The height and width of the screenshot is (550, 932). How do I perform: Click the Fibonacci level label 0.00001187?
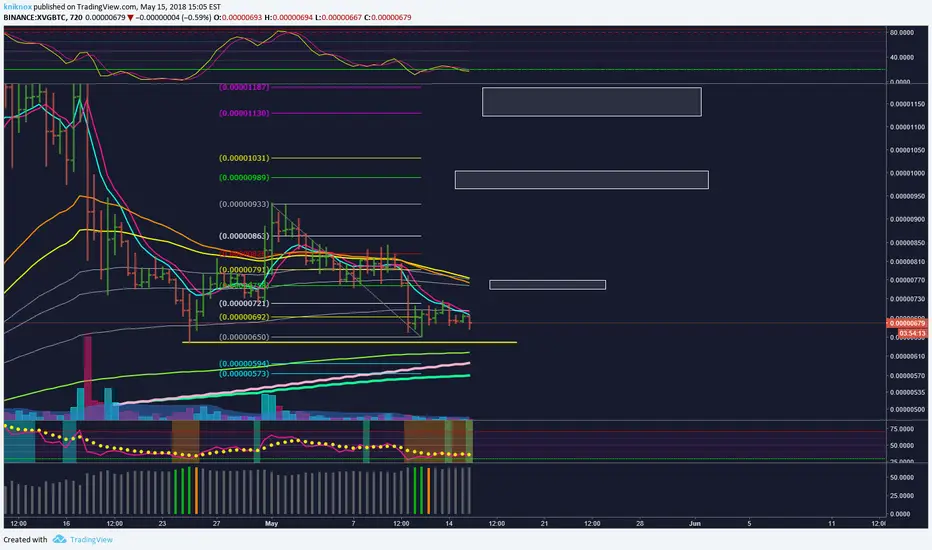[244, 87]
